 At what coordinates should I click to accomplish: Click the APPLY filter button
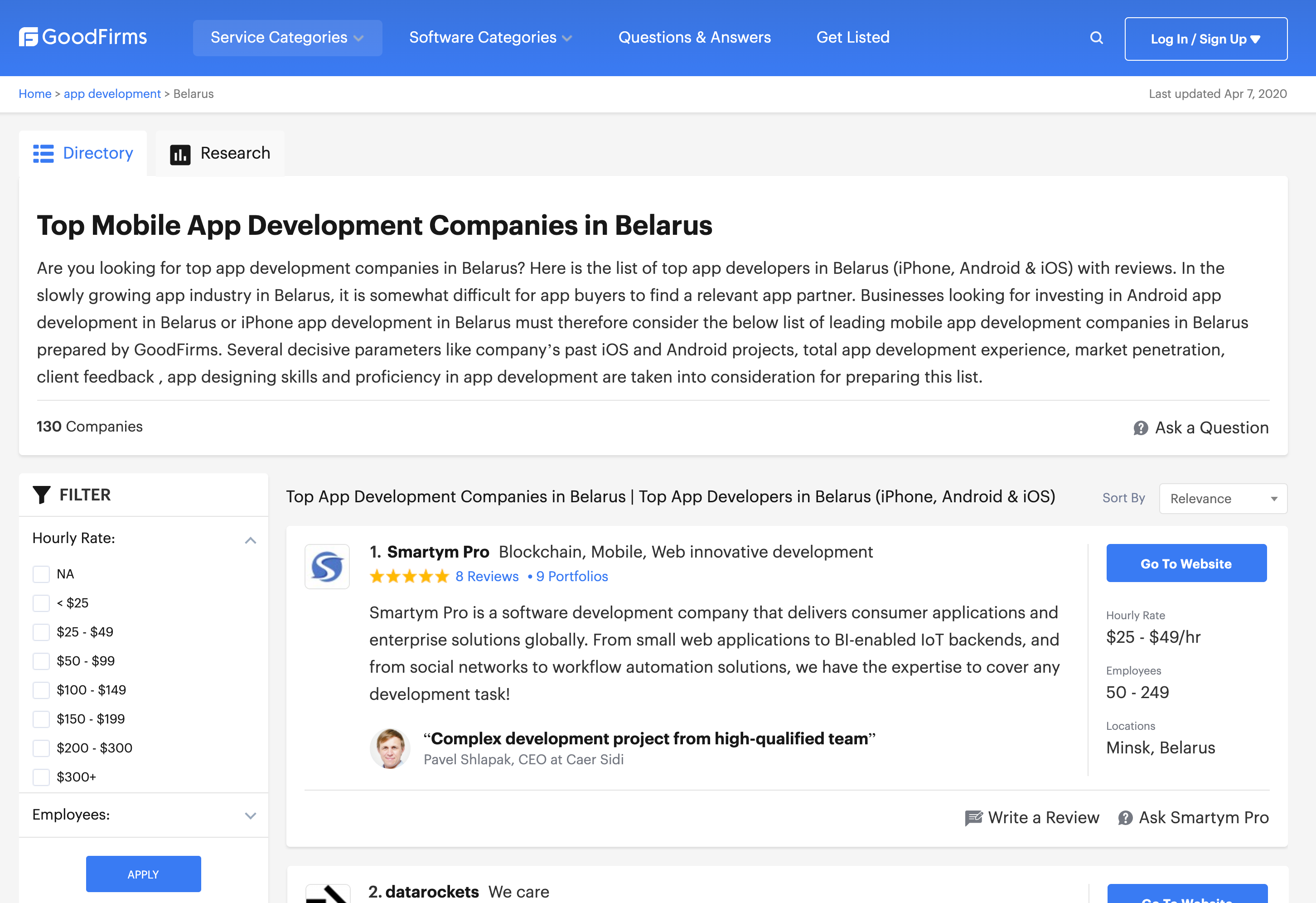tap(143, 874)
